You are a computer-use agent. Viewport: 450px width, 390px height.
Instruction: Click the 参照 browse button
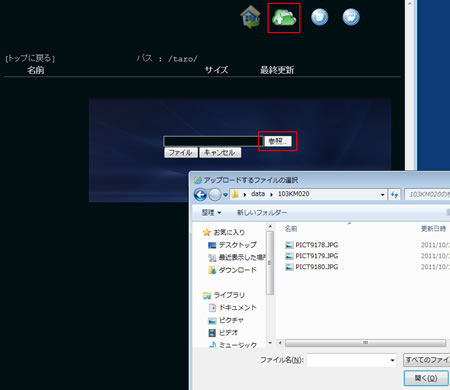(x=278, y=141)
